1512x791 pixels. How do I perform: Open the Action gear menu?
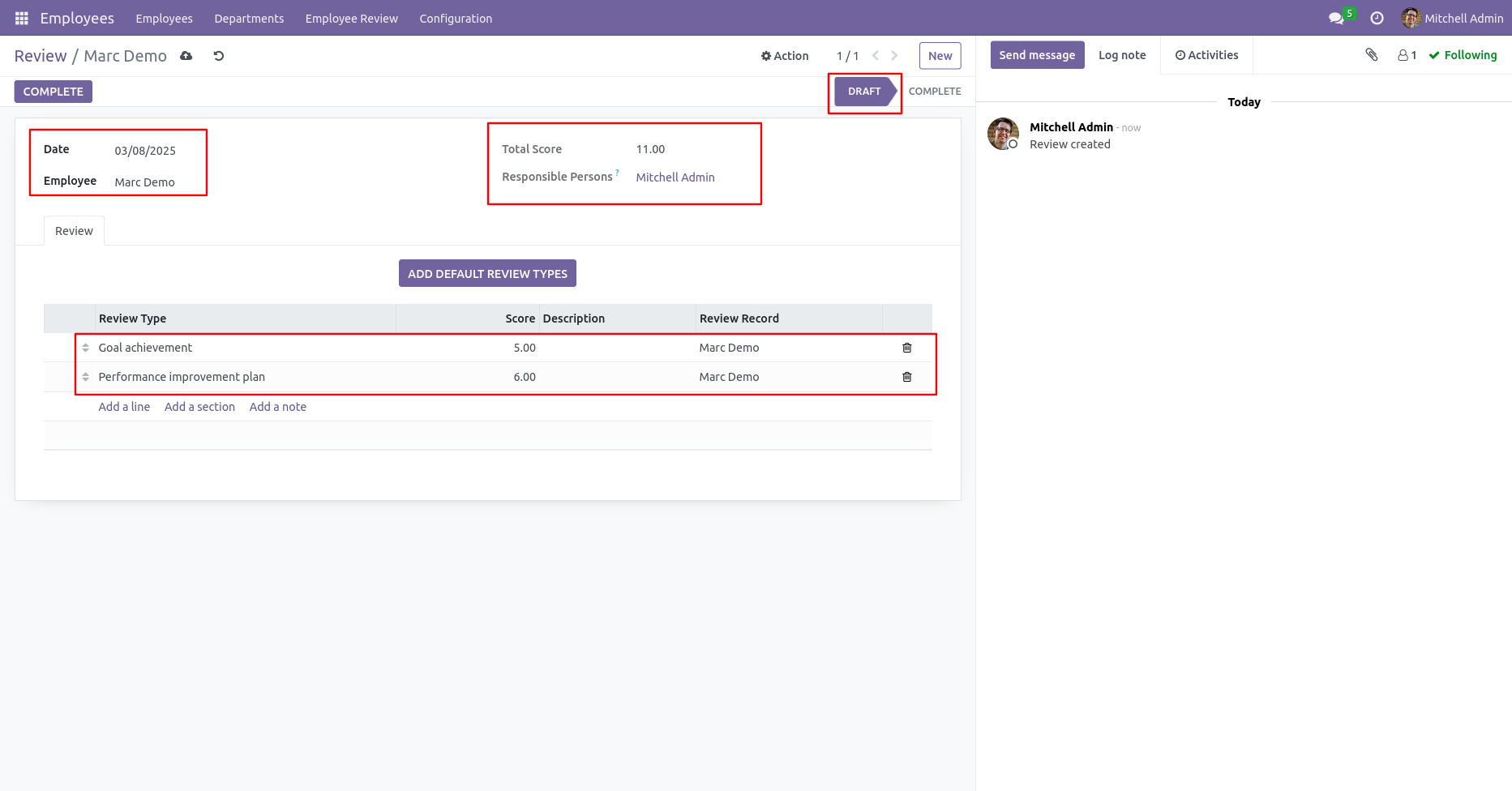(x=785, y=56)
